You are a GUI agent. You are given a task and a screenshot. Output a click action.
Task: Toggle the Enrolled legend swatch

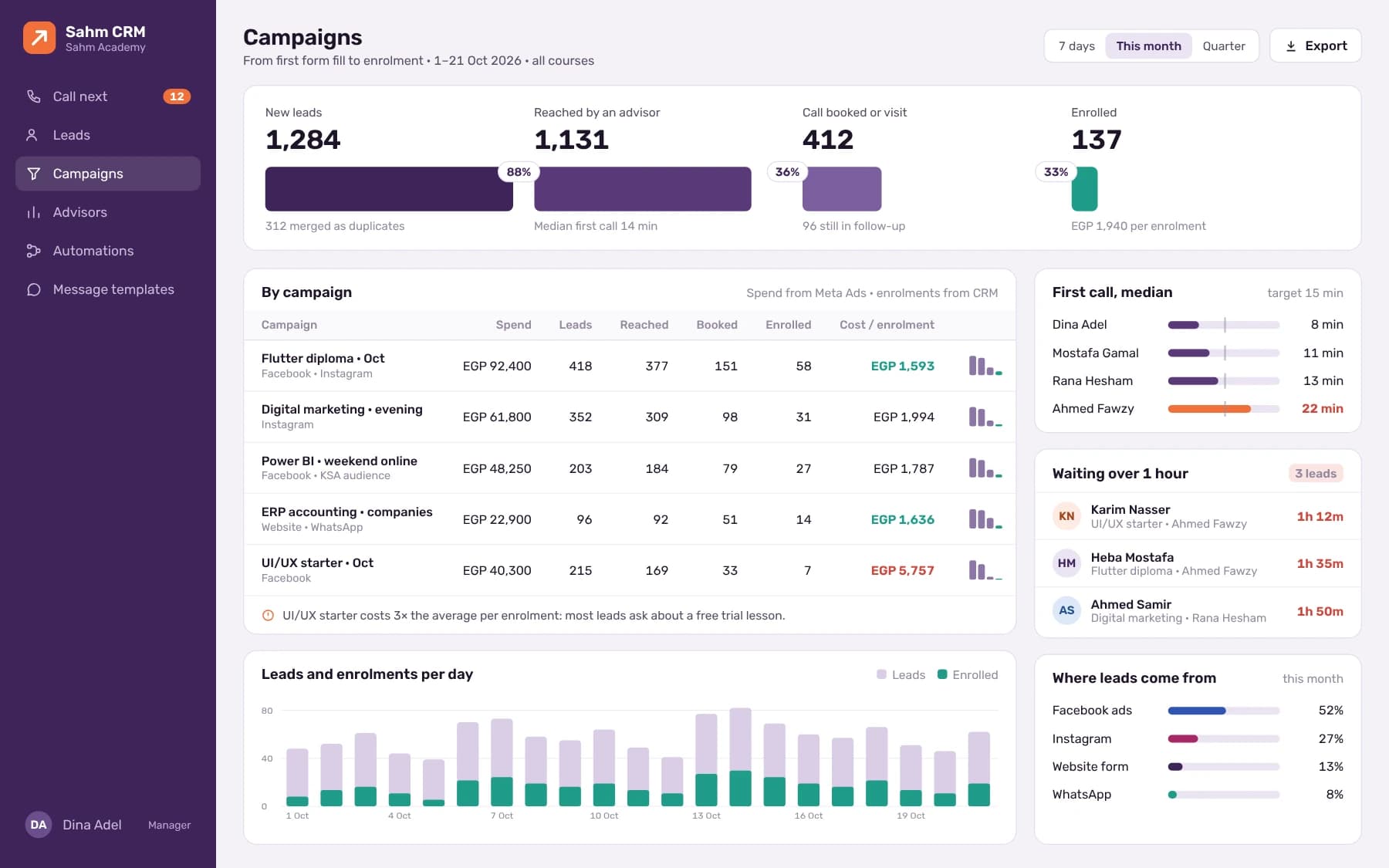point(942,674)
